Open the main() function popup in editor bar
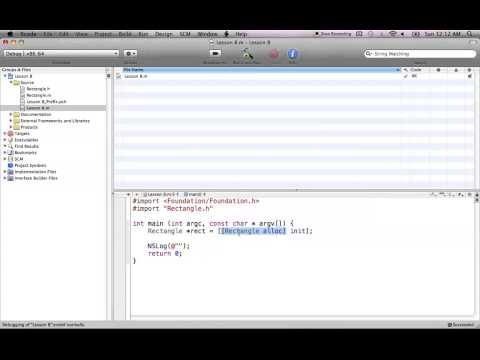The width and height of the screenshot is (480, 360). point(194,194)
